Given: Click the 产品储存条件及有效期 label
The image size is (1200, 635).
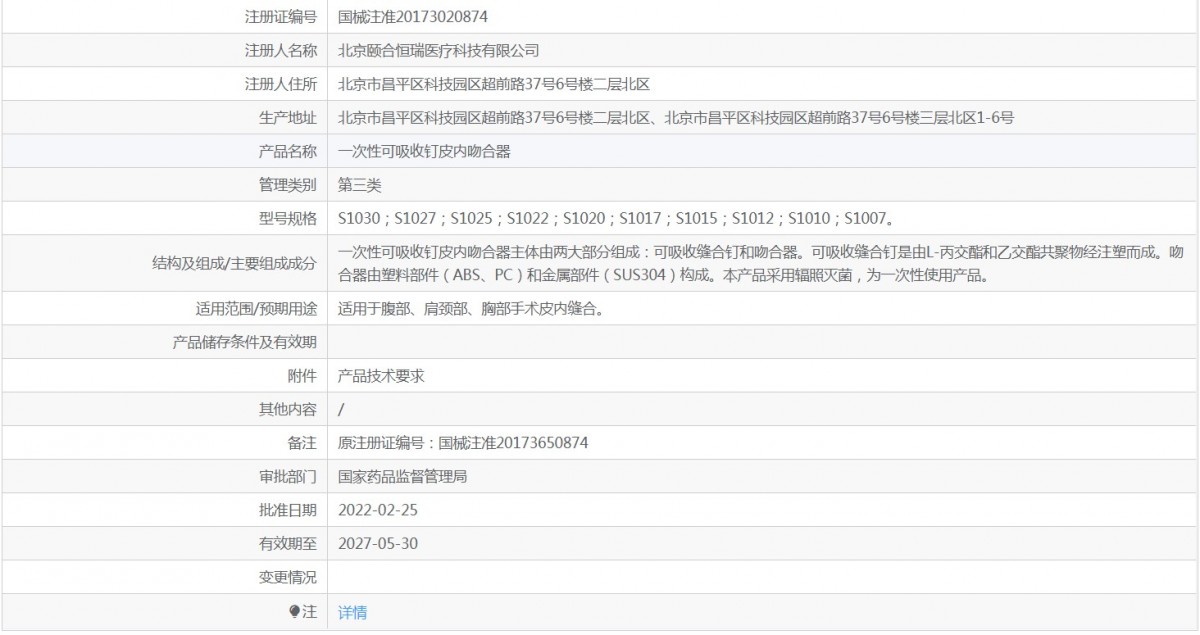Looking at the screenshot, I should click(245, 343).
